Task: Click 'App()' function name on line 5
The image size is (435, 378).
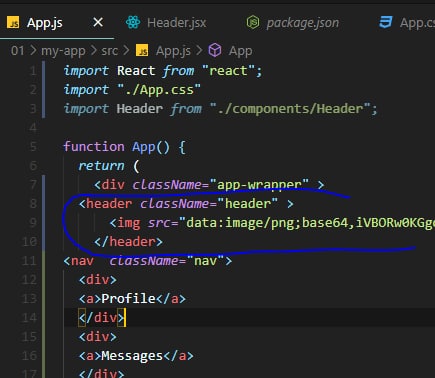Action: click(x=151, y=147)
